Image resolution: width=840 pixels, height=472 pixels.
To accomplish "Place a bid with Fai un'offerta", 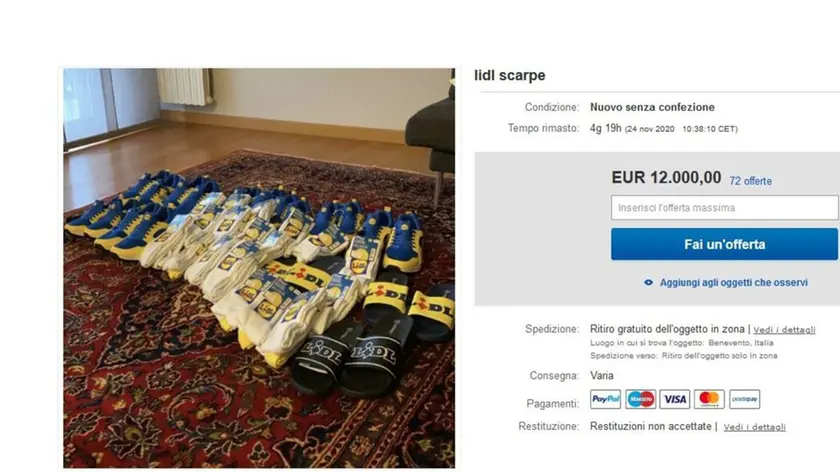I will [x=724, y=244].
